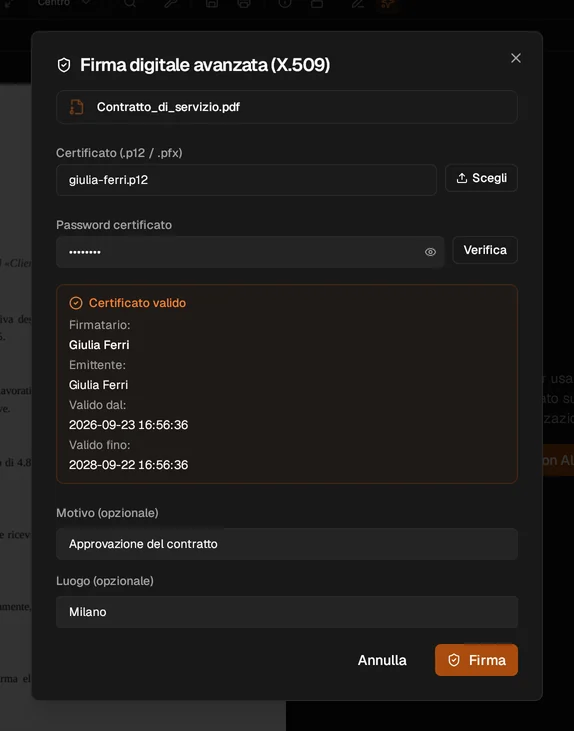
Task: Show the certificate password with the eye icon
Action: click(430, 252)
